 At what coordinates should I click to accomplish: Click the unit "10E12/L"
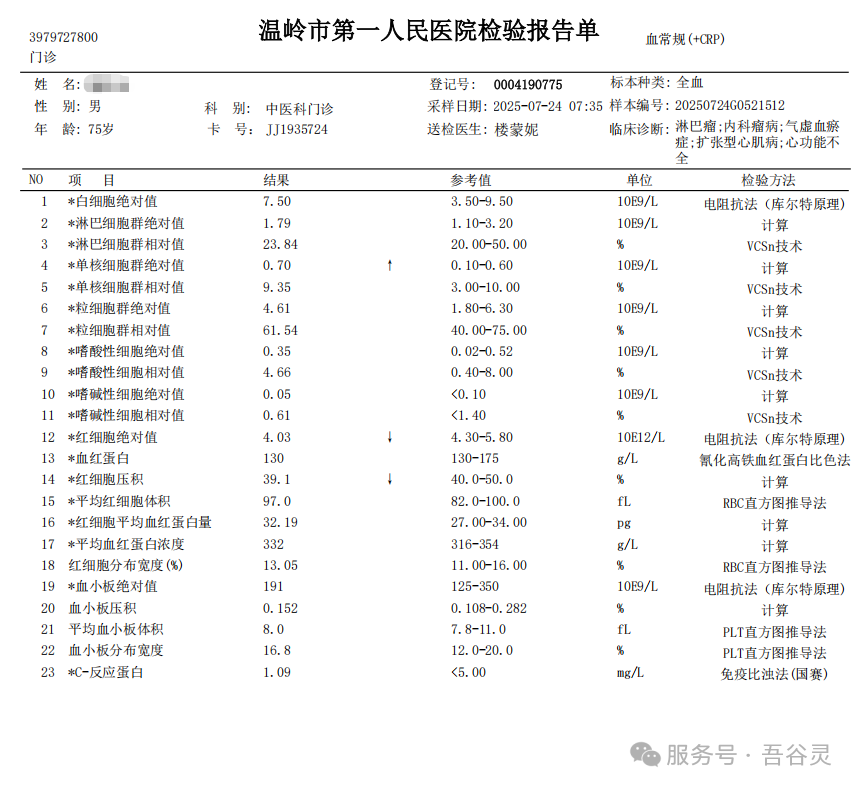point(640,437)
